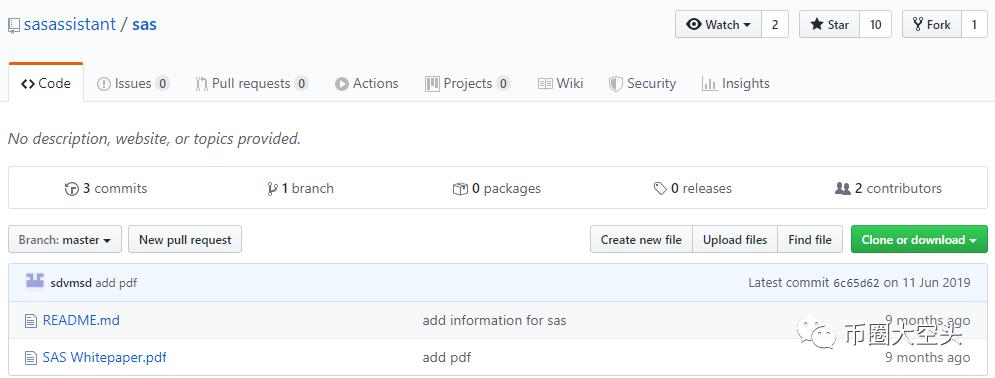Open the Clone or download dropdown
This screenshot has height=378, width=995.
click(x=919, y=240)
